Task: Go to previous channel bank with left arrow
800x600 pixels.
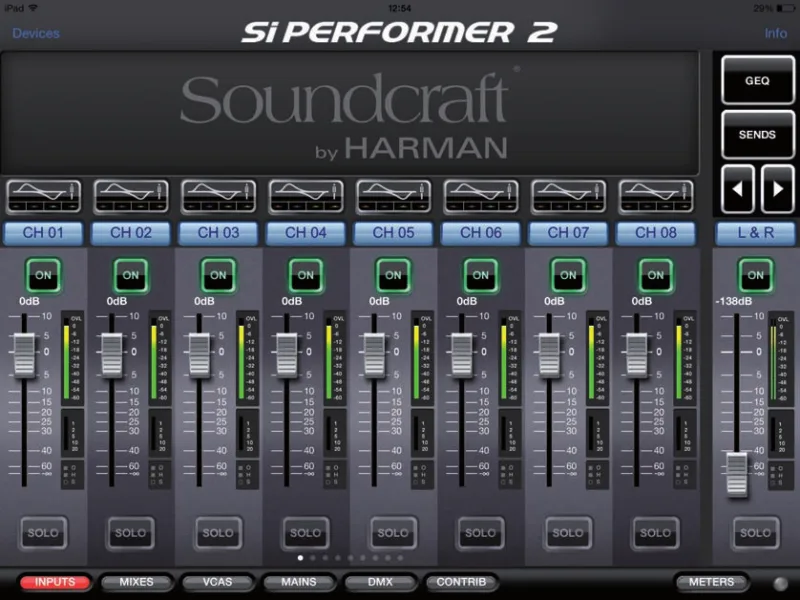Action: tap(737, 189)
